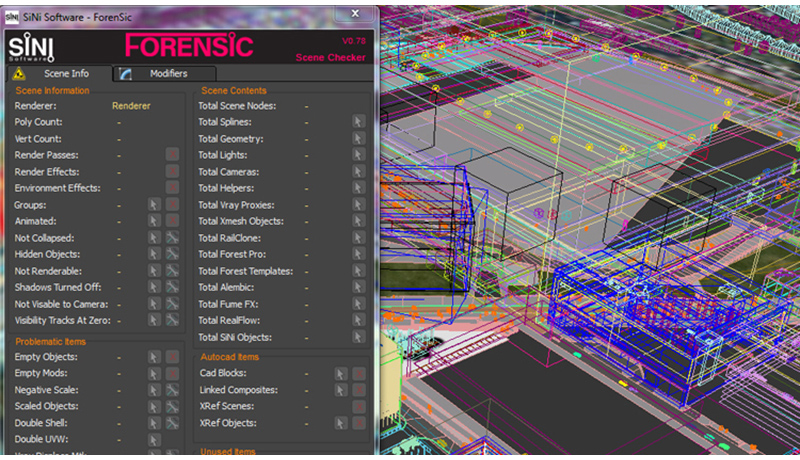This screenshot has width=800, height=460.
Task: Select Total Vray Proxies cursor icon
Action: coord(358,205)
